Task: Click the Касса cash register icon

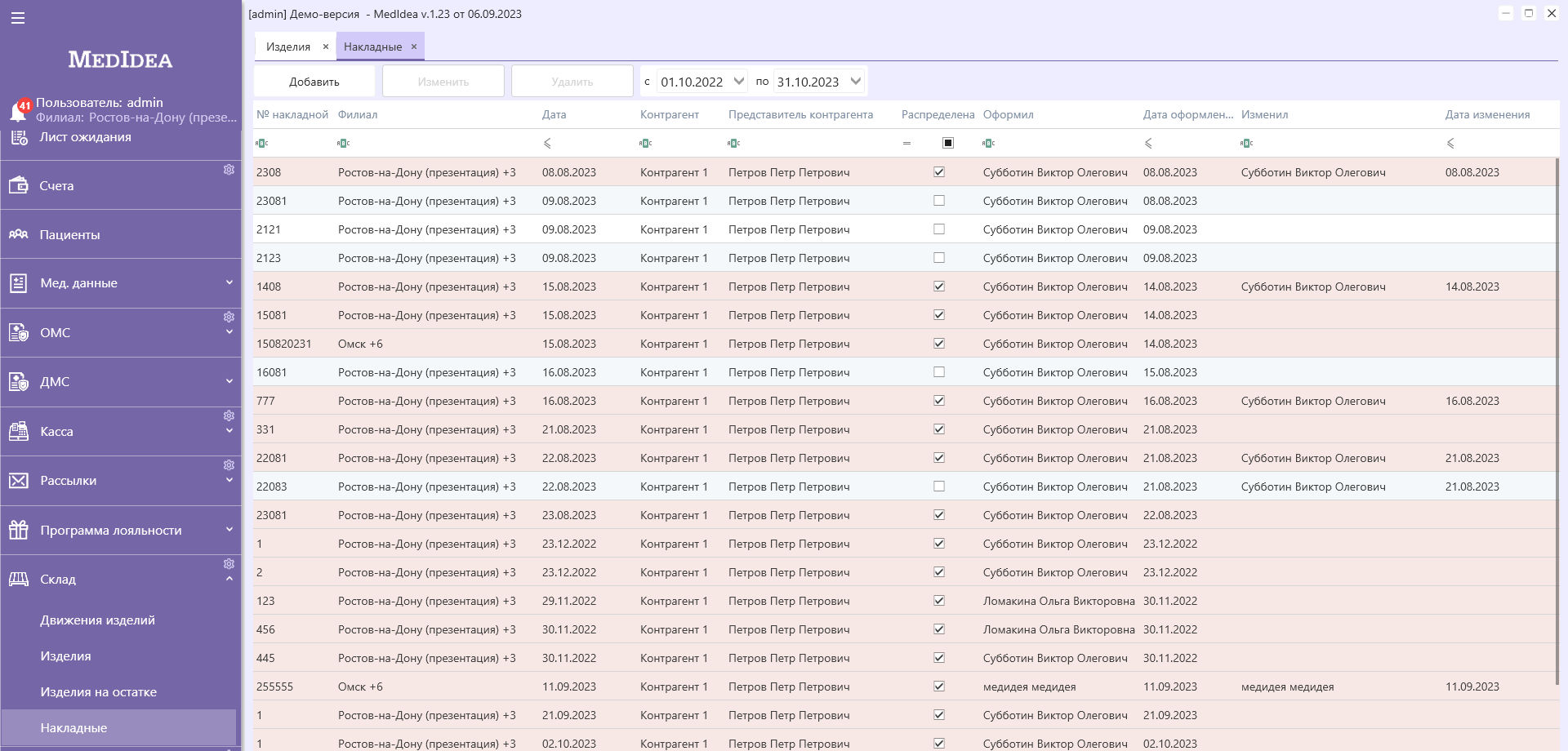Action: [x=19, y=431]
